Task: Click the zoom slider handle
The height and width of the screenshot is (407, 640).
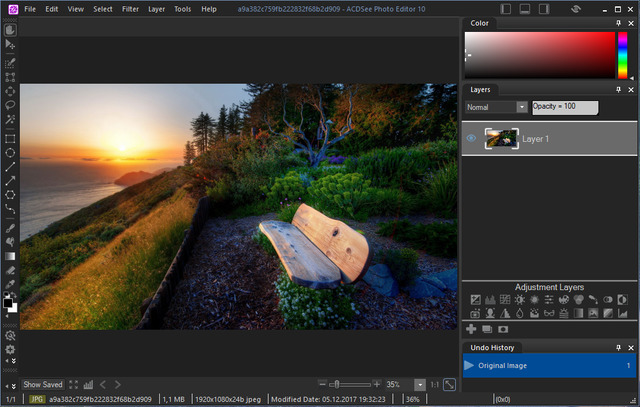Action: coord(337,384)
